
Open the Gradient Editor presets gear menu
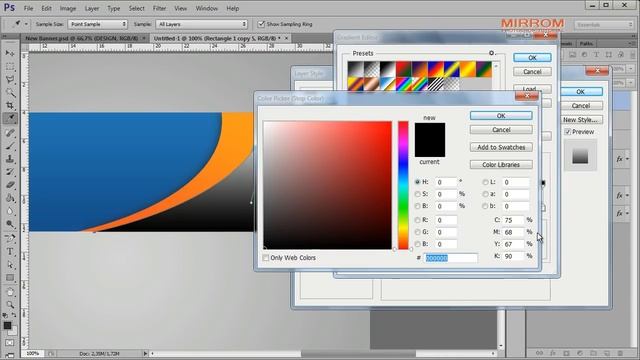(x=491, y=53)
